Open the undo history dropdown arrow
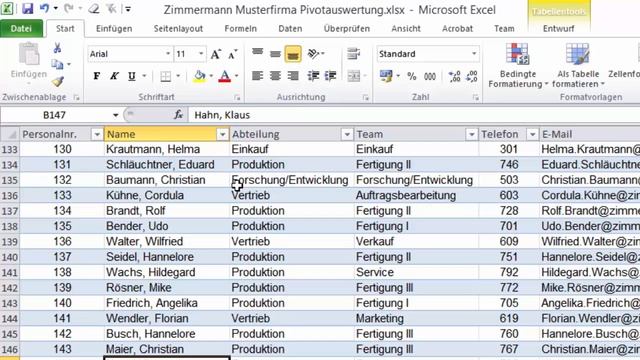 (x=56, y=9)
